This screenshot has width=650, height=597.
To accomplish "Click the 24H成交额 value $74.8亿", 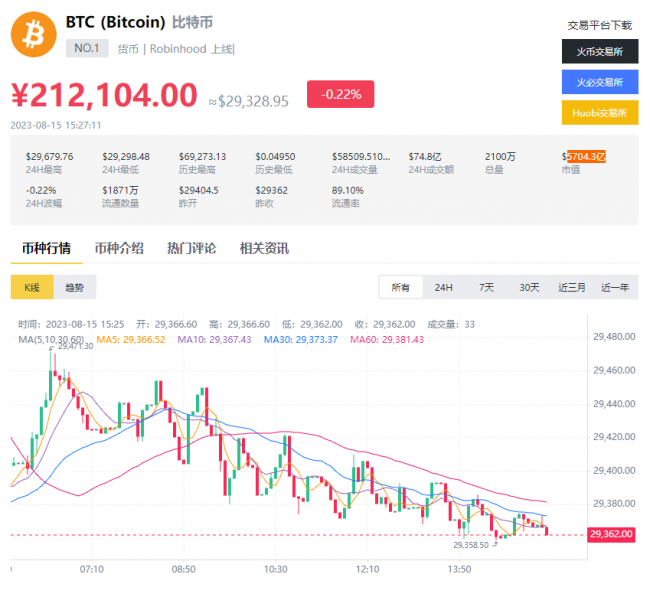I will coord(425,156).
